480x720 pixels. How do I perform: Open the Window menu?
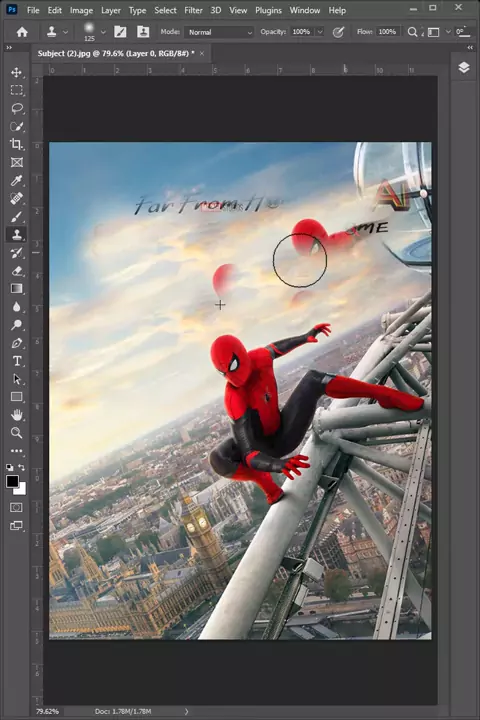[305, 10]
